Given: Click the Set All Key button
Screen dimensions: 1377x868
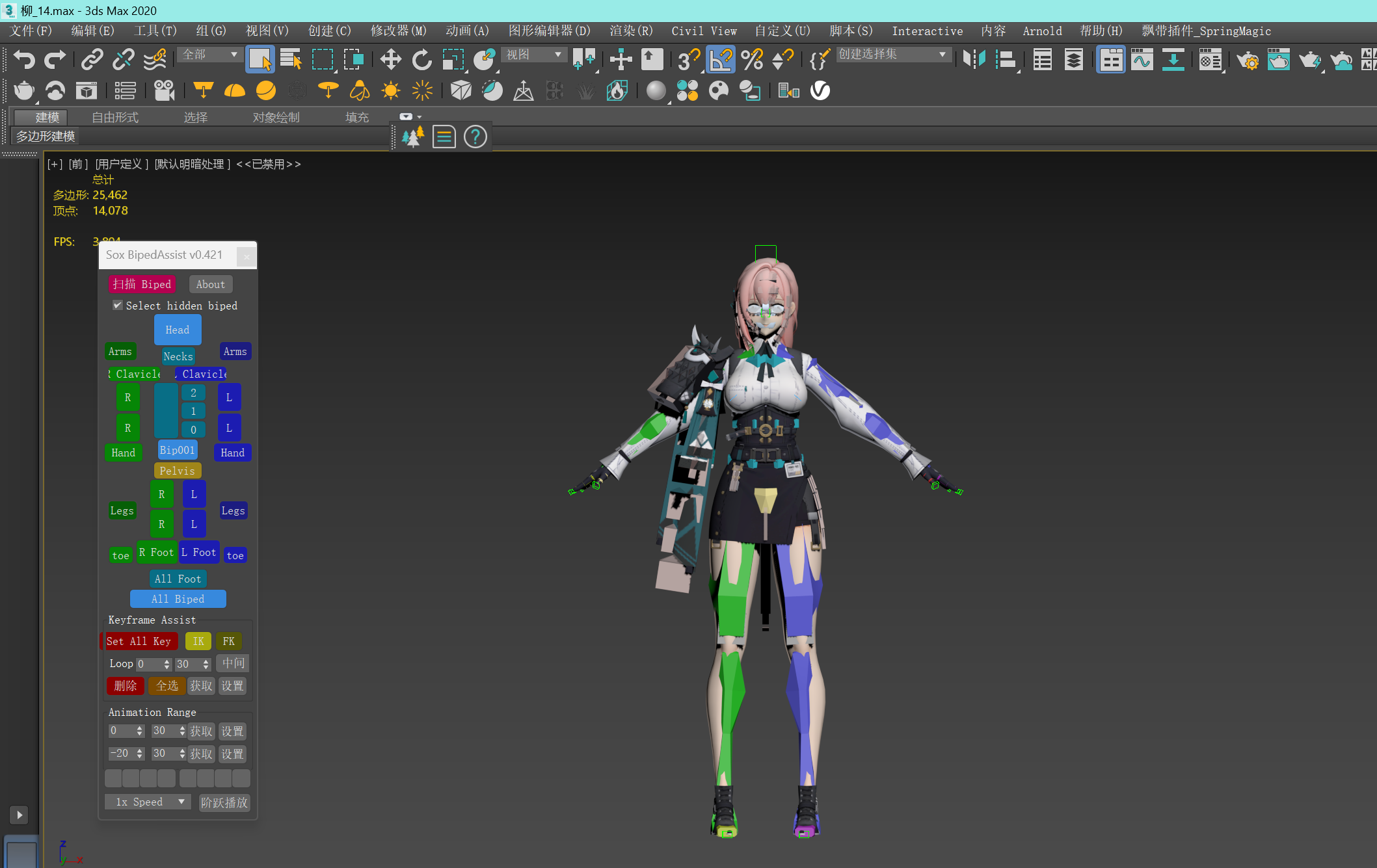Looking at the screenshot, I should [139, 641].
